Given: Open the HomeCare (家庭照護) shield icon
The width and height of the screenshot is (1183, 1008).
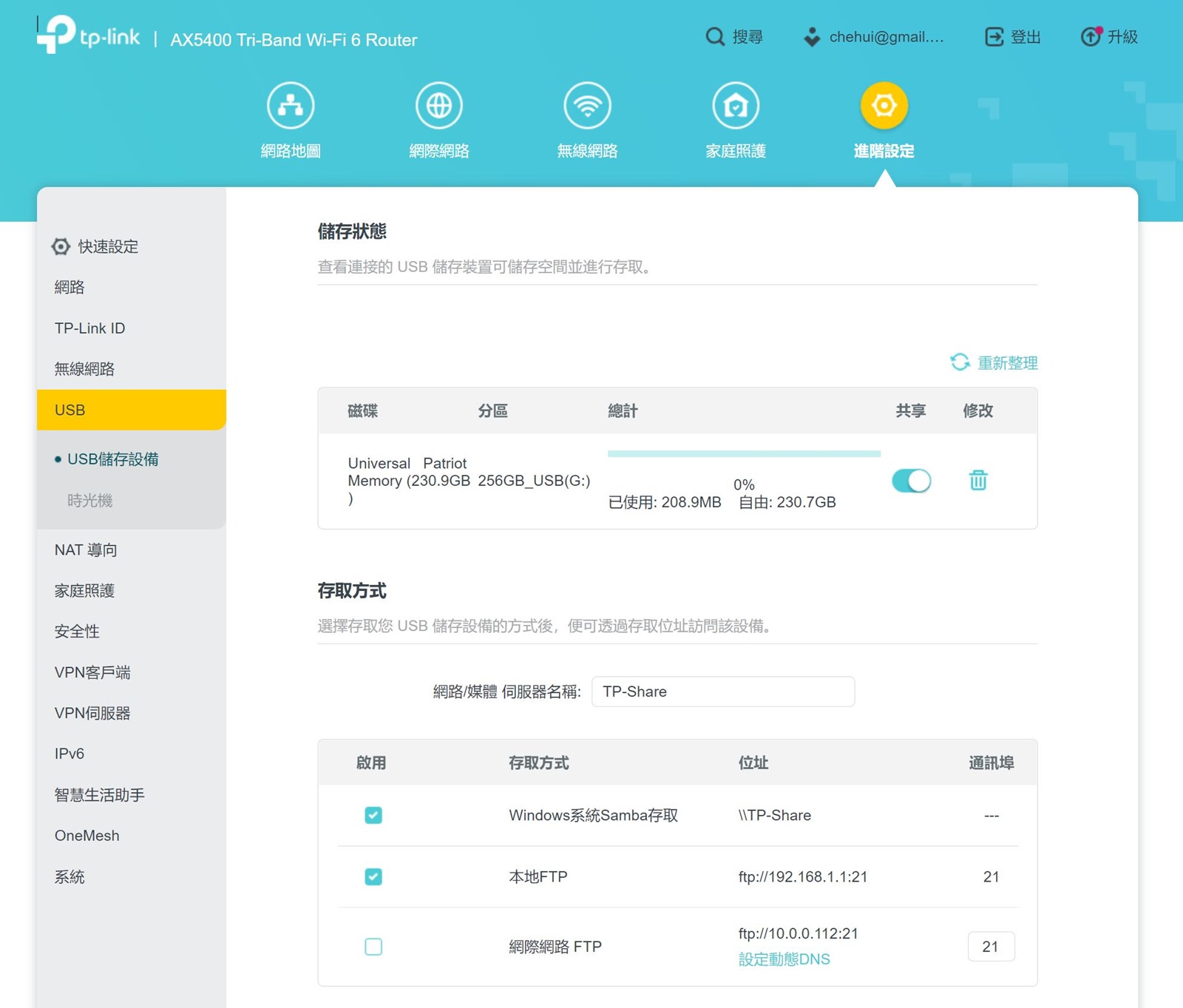Looking at the screenshot, I should coord(736,106).
